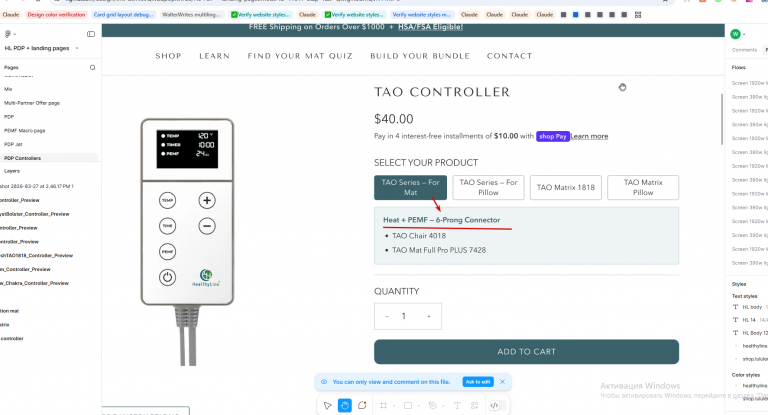Image resolution: width=768 pixels, height=415 pixels.
Task: Select TAO Series – For Mat option
Action: [410, 187]
